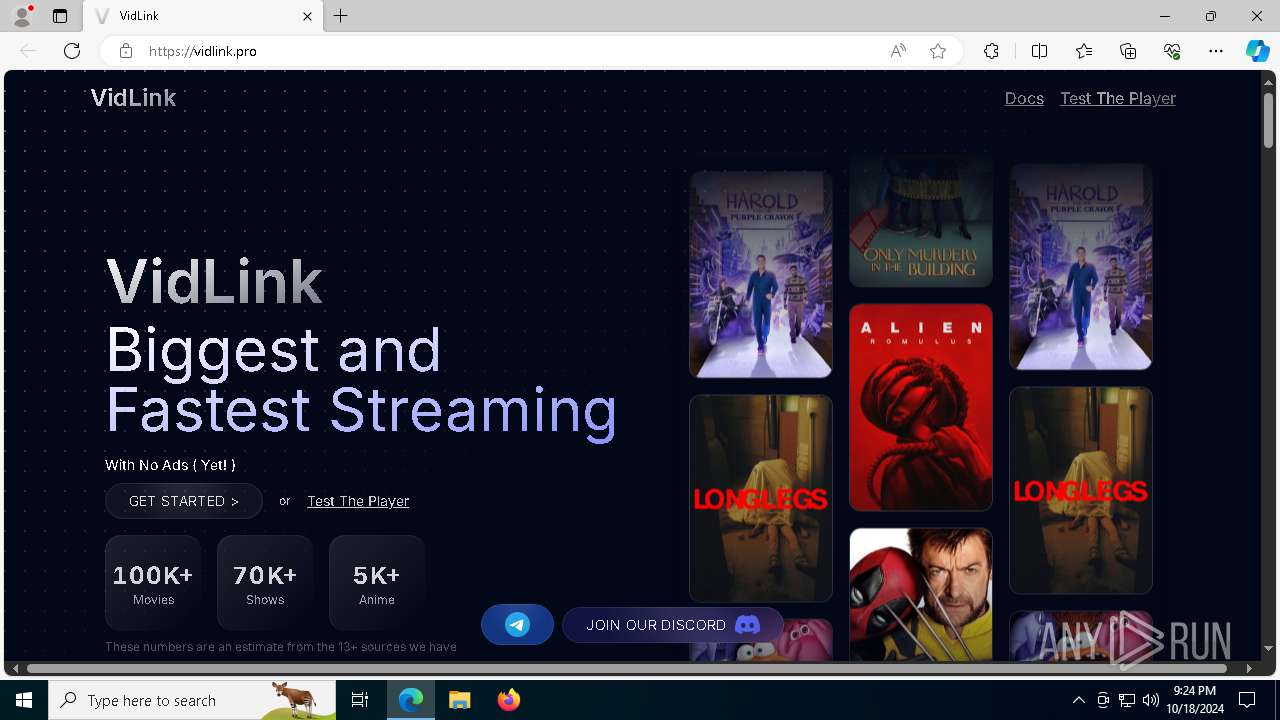Select the right-column Longlegs poster
This screenshot has height=720, width=1280.
1081,491
